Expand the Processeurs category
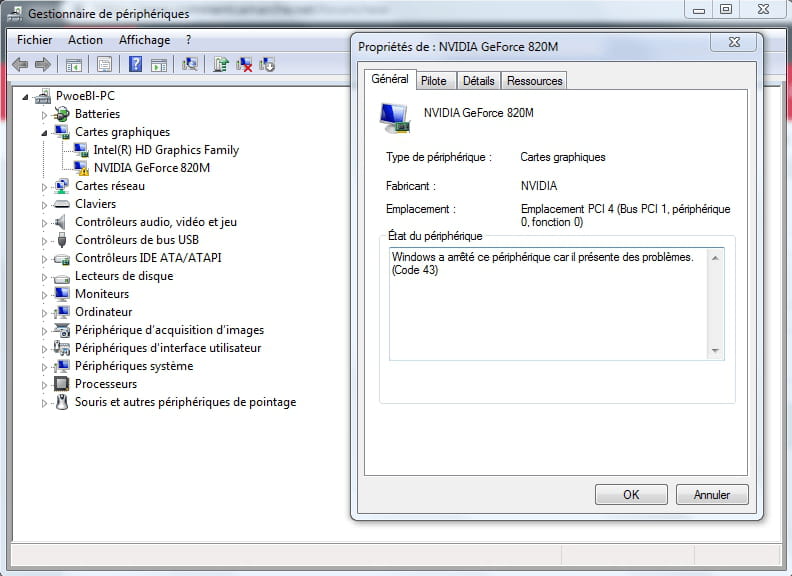The height and width of the screenshot is (576, 792). click(44, 386)
